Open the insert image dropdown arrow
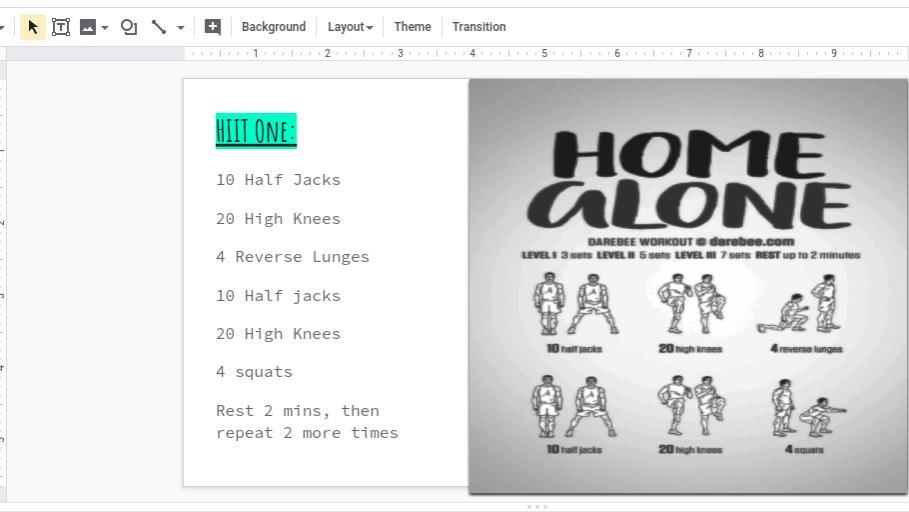 (105, 27)
